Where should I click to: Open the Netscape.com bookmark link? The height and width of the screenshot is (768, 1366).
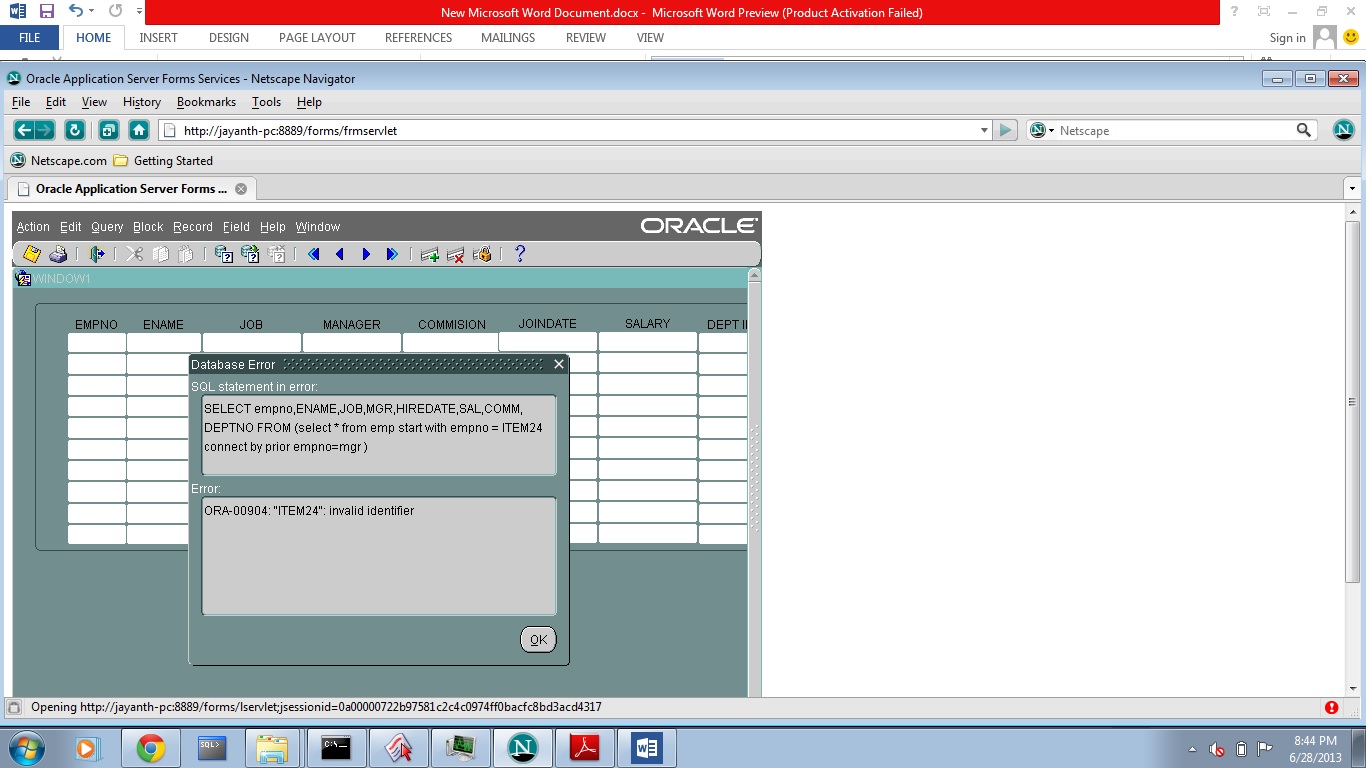tap(59, 160)
